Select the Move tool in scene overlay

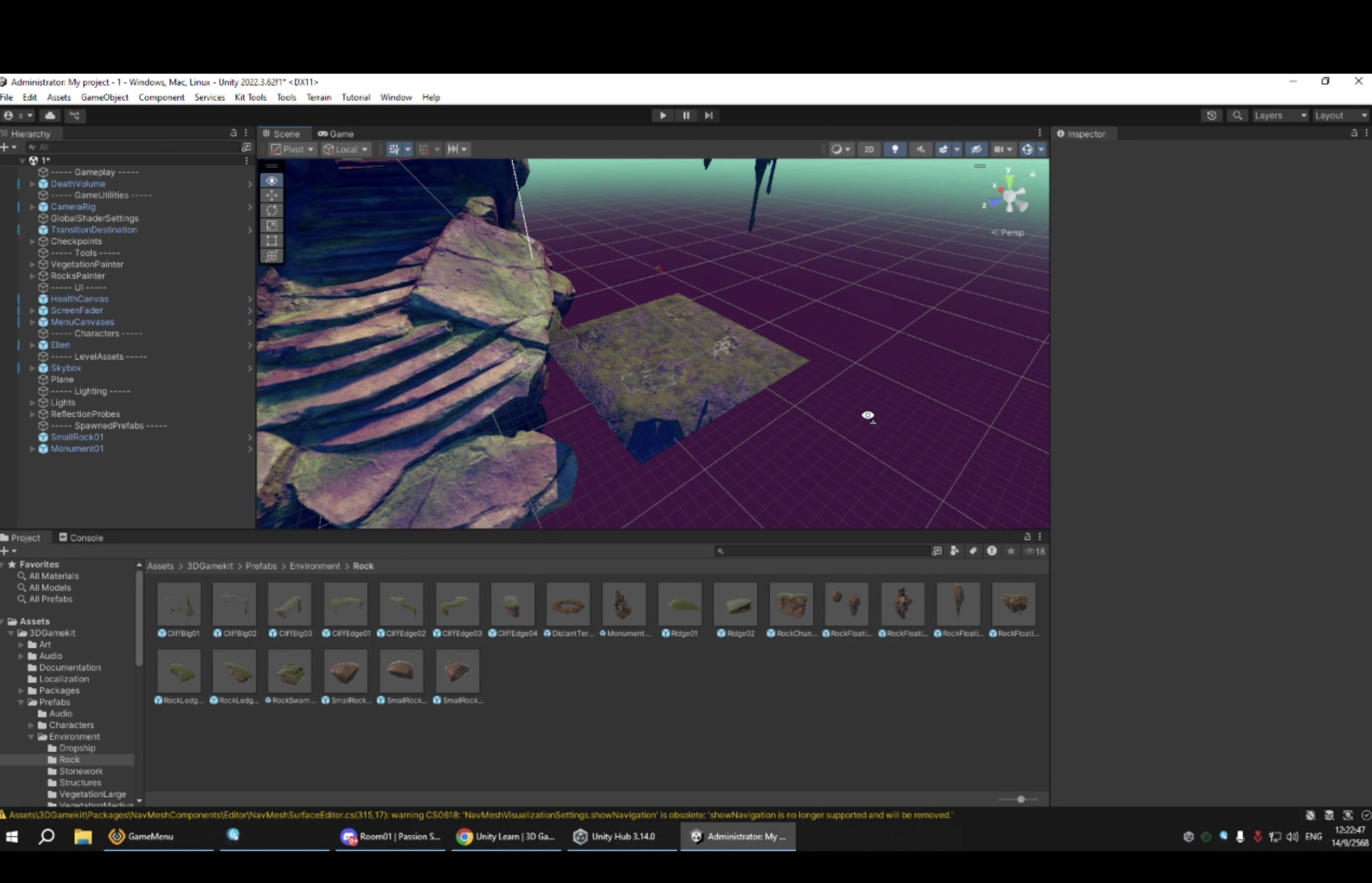click(x=272, y=195)
